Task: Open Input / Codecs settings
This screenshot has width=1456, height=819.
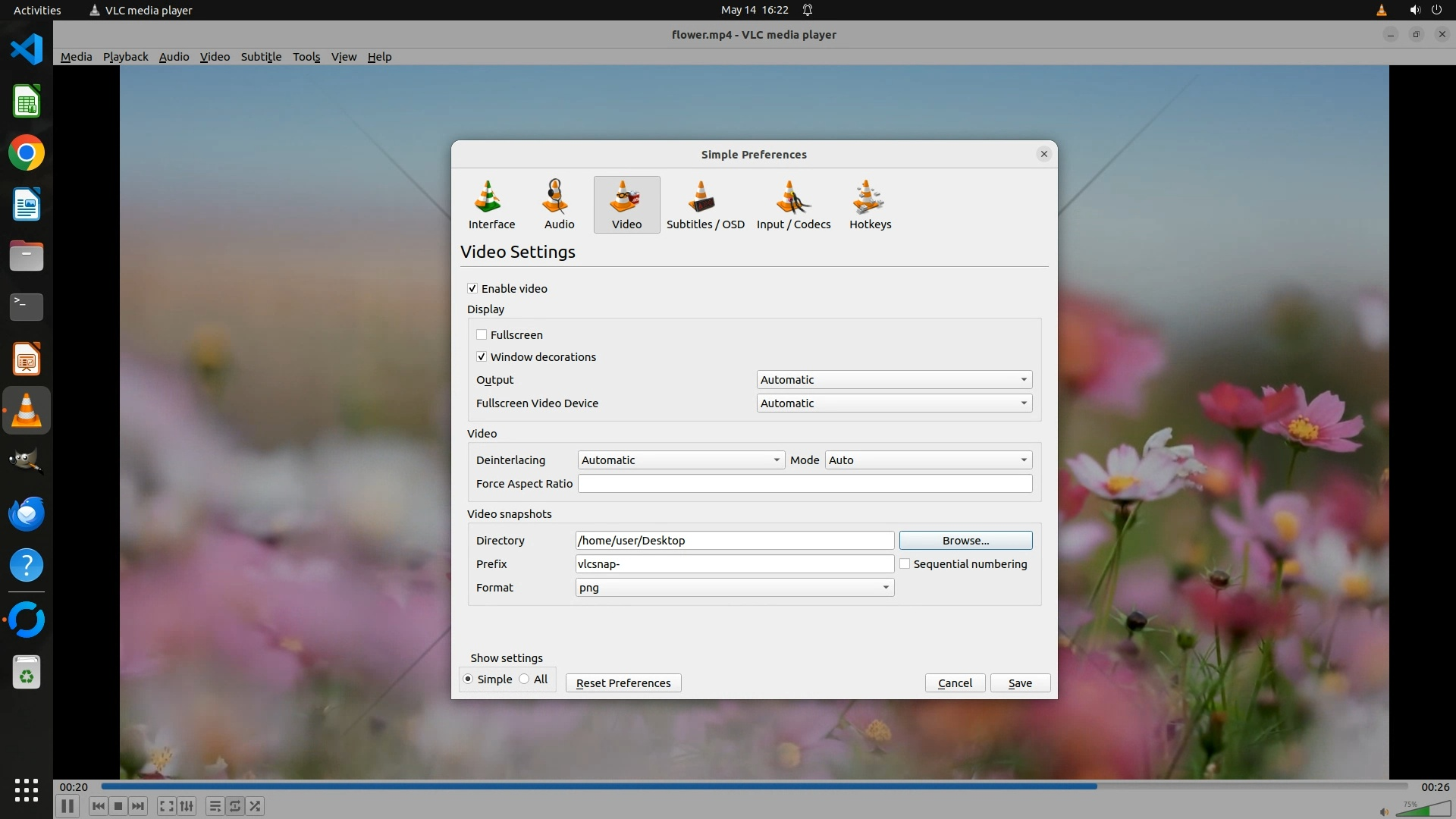Action: [793, 205]
